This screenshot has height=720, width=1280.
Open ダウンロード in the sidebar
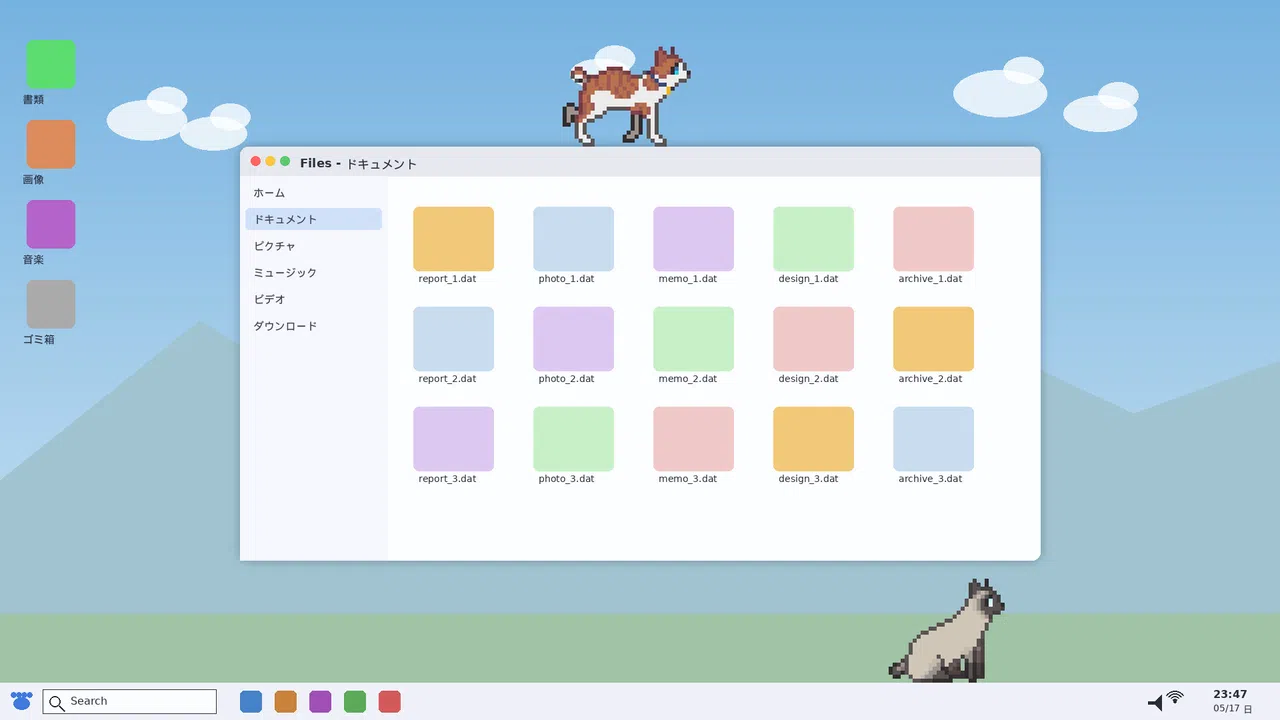[314, 326]
